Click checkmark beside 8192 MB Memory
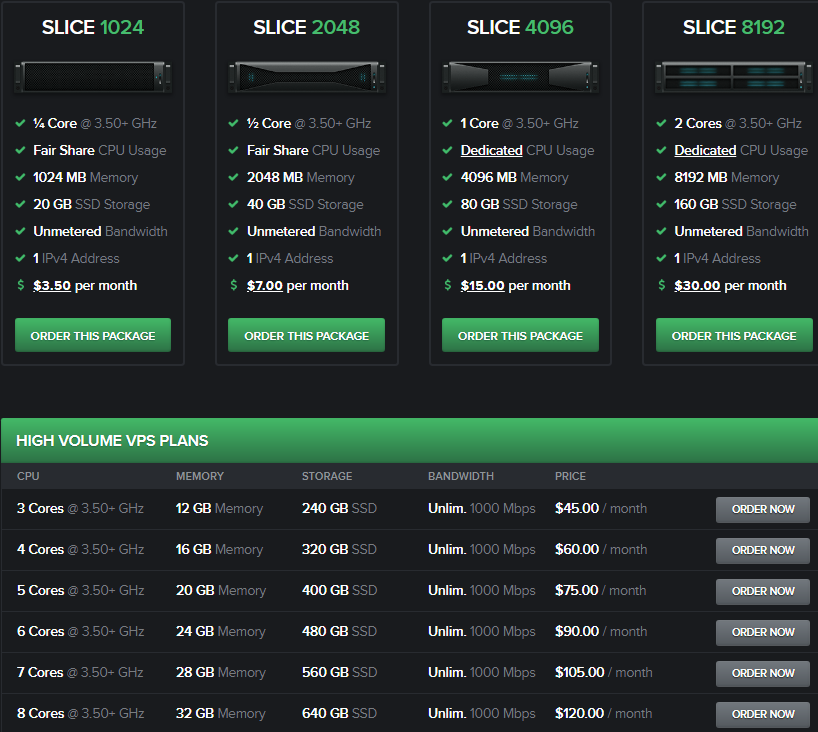818x732 pixels. click(x=661, y=177)
